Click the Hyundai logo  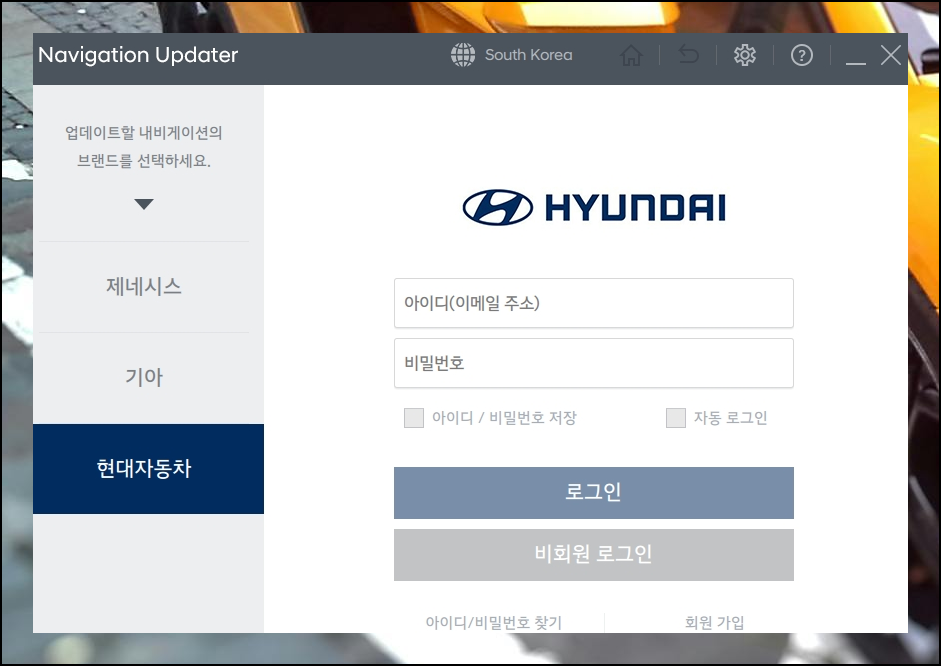pyautogui.click(x=594, y=208)
